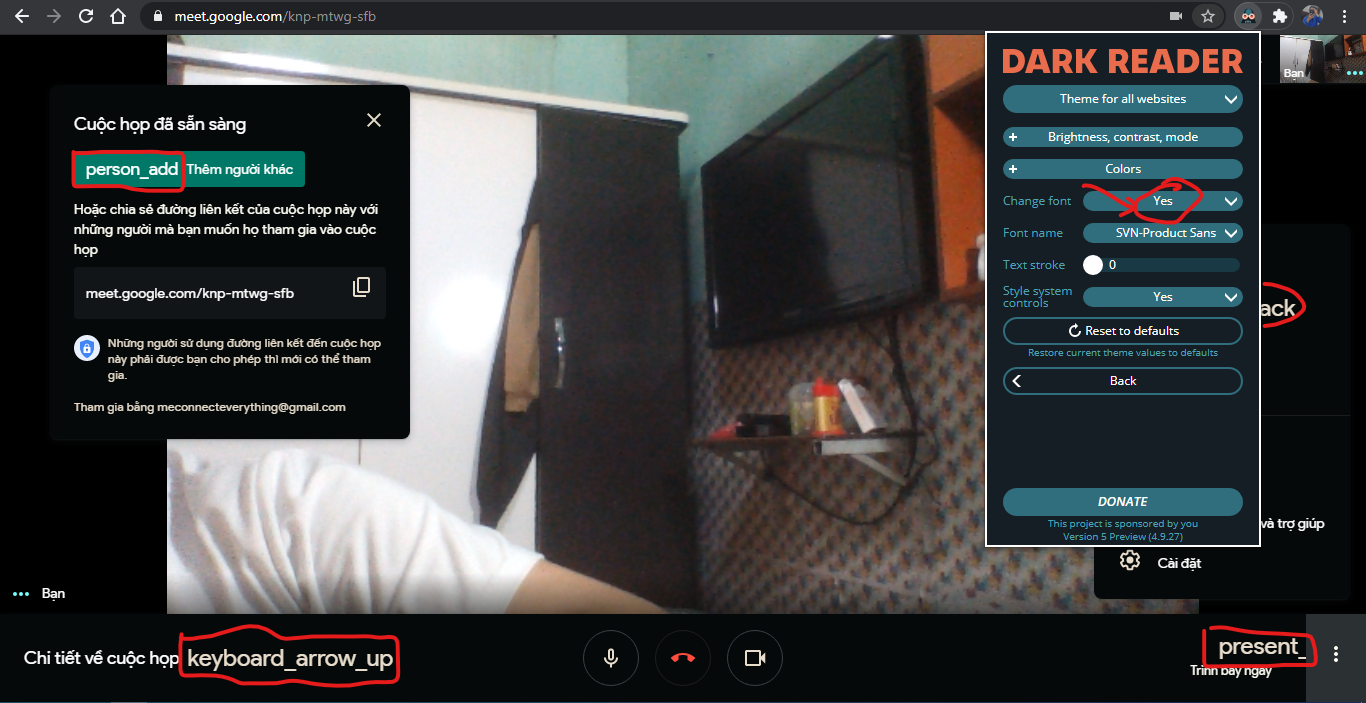1366x703 pixels.
Task: Click the blue lock shield icon in dialog
Action: [x=87, y=348]
